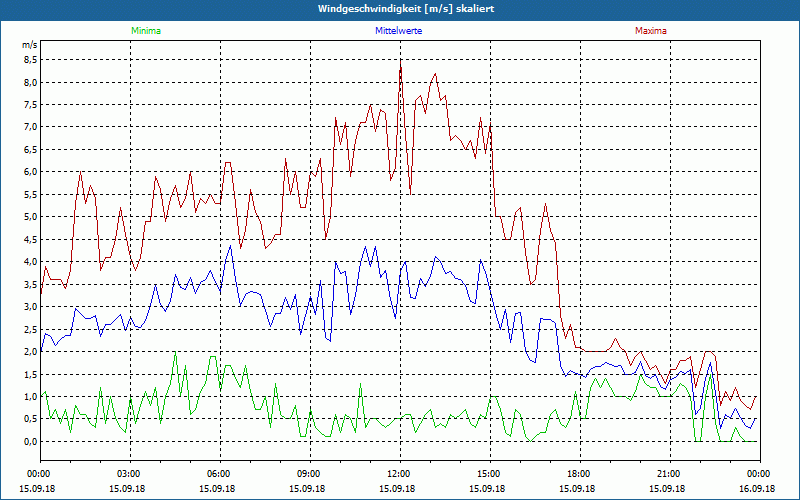Click the 0,5 y-axis value
The image size is (800, 500).
click(x=31, y=419)
